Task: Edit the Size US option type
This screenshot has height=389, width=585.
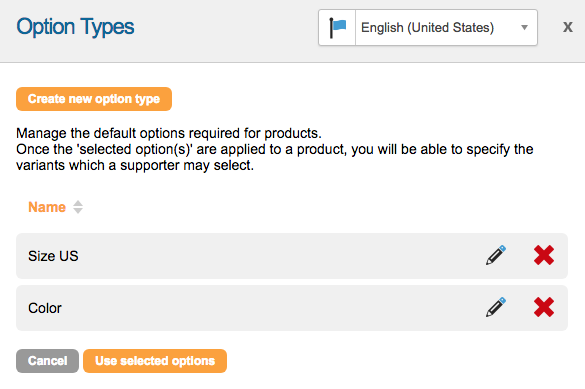Action: point(496,255)
